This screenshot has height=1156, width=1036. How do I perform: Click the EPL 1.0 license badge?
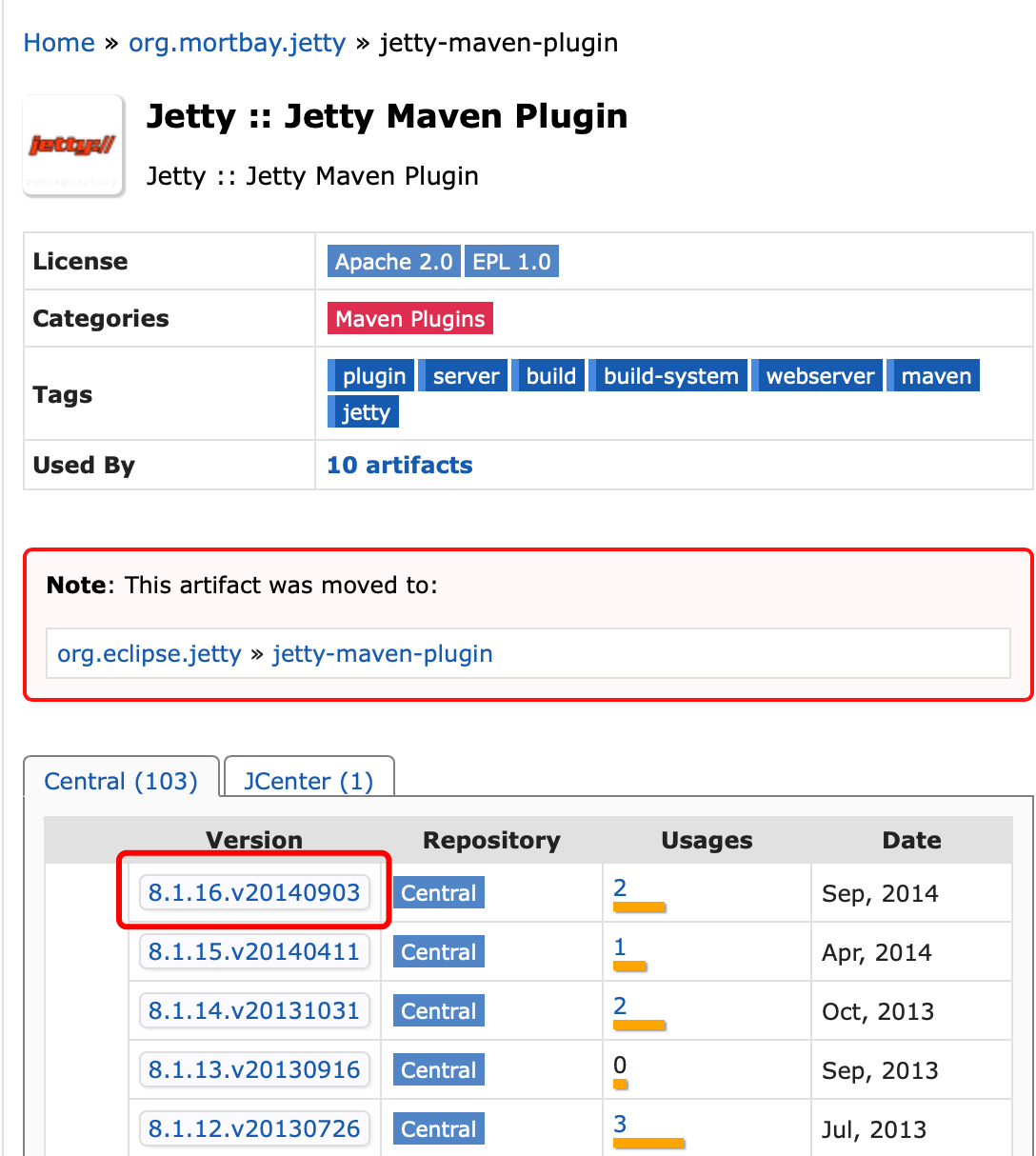click(511, 262)
